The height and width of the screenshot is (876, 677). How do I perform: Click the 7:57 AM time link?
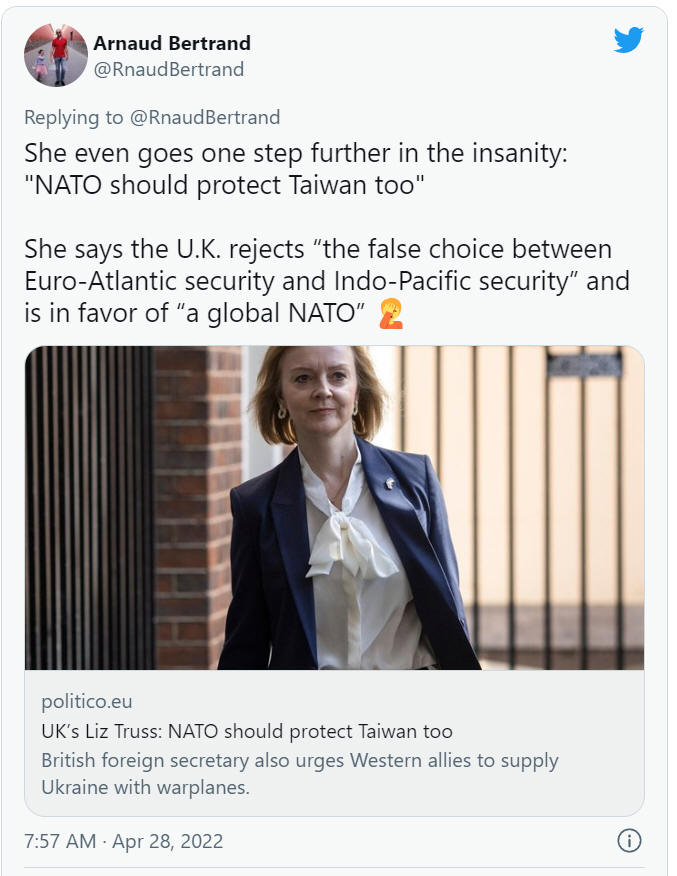tap(60, 841)
